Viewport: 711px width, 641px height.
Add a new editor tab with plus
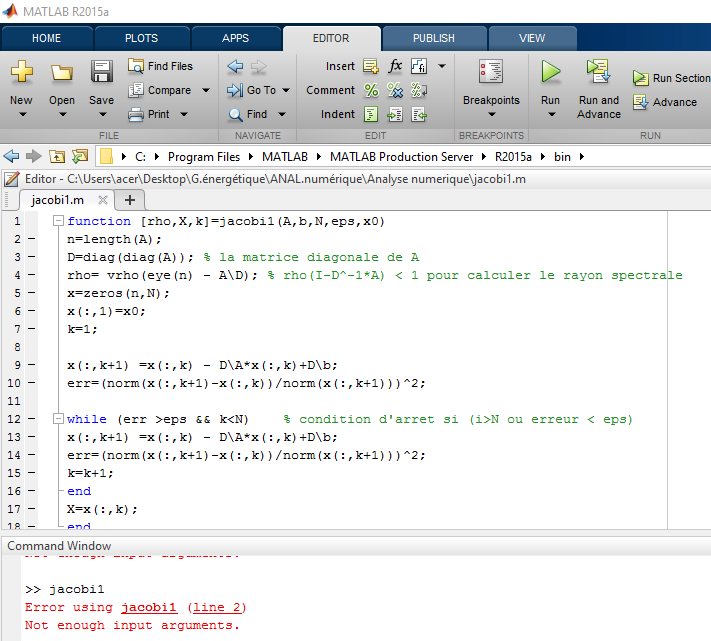(130, 200)
